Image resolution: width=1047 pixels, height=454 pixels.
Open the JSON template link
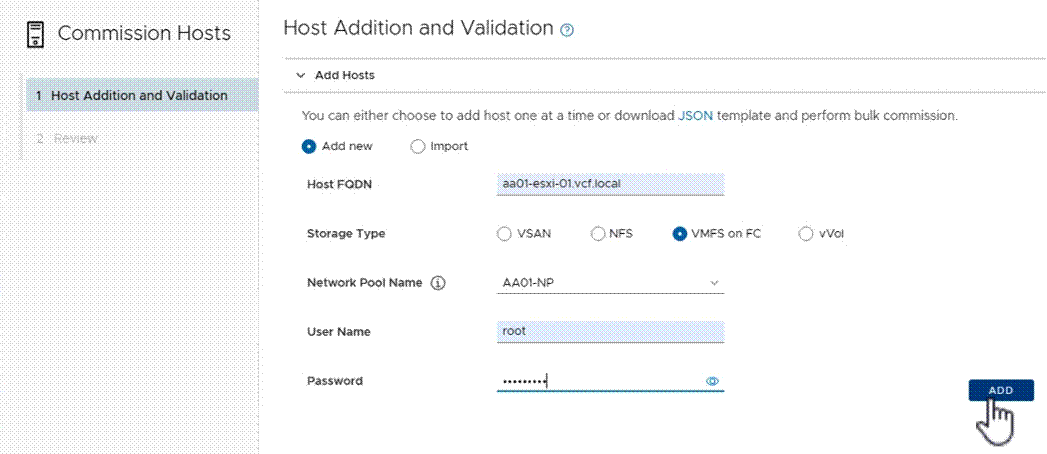tap(695, 116)
